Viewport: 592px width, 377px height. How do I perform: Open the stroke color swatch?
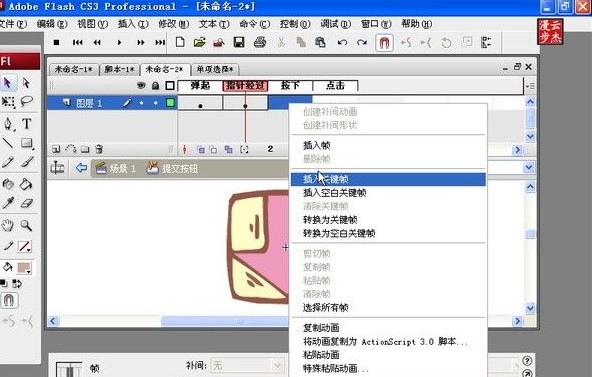point(24,246)
